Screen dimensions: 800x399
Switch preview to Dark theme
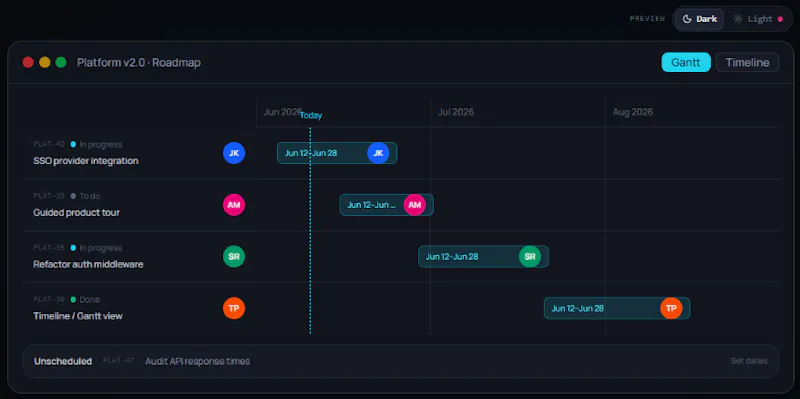pos(699,19)
